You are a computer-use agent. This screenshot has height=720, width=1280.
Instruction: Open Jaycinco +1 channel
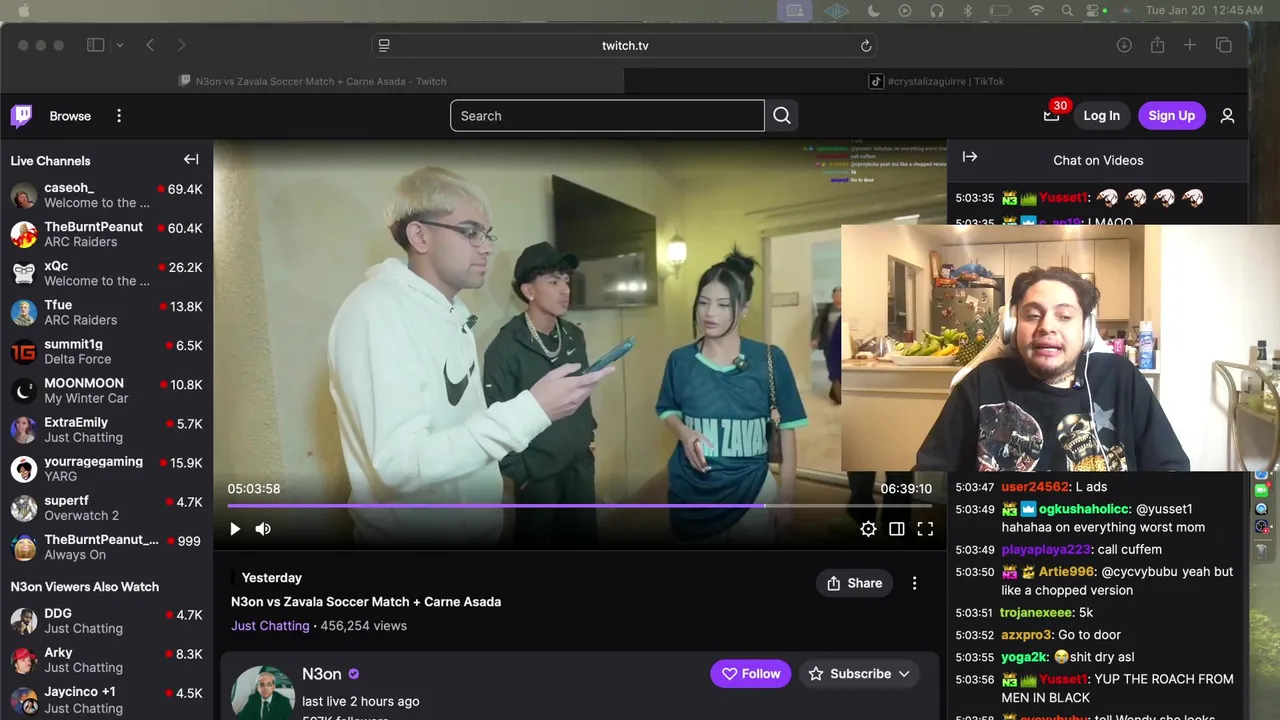[x=106, y=700]
